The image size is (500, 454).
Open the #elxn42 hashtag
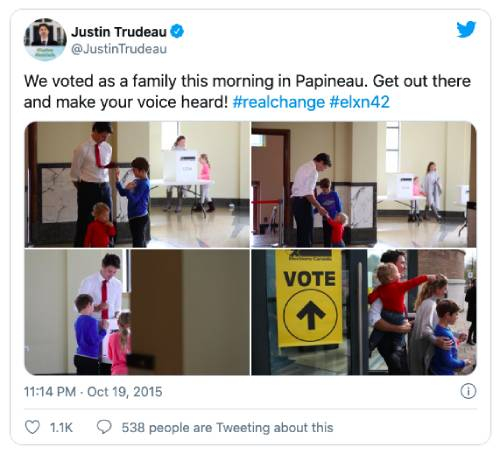pos(359,102)
